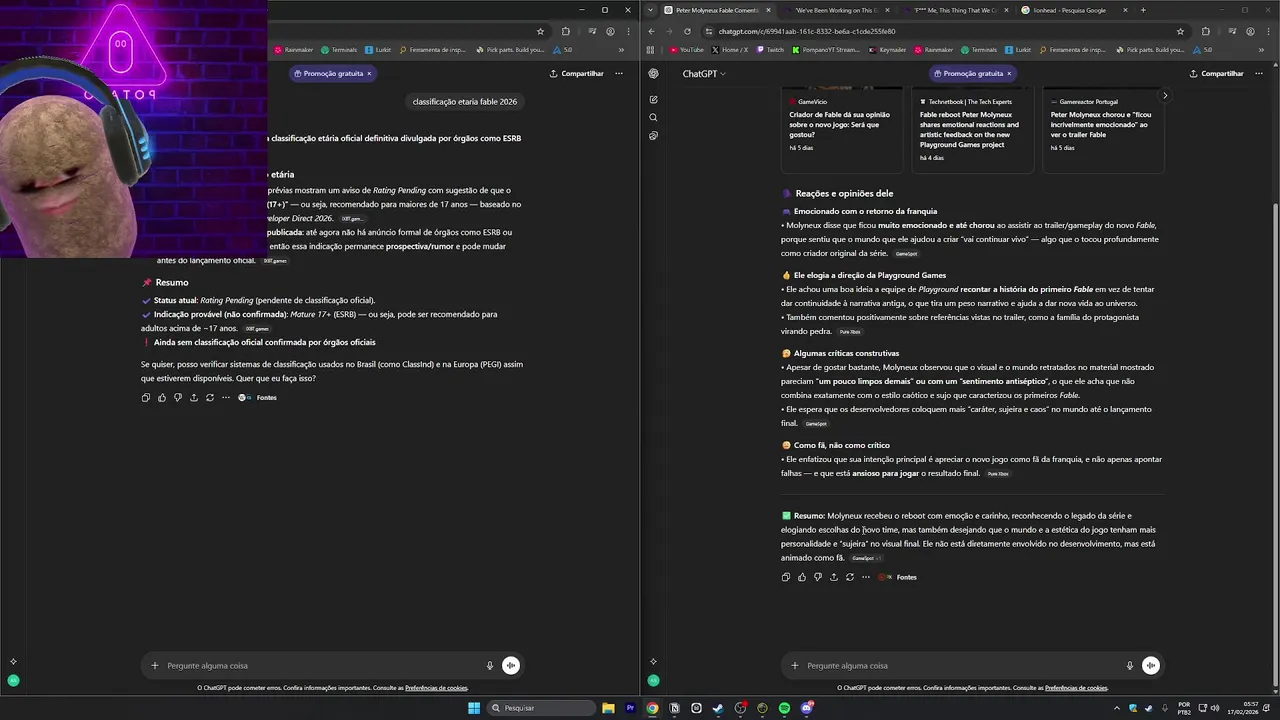This screenshot has width=1280, height=720.
Task: Like the Molyneux response with thumbs up
Action: coord(802,577)
